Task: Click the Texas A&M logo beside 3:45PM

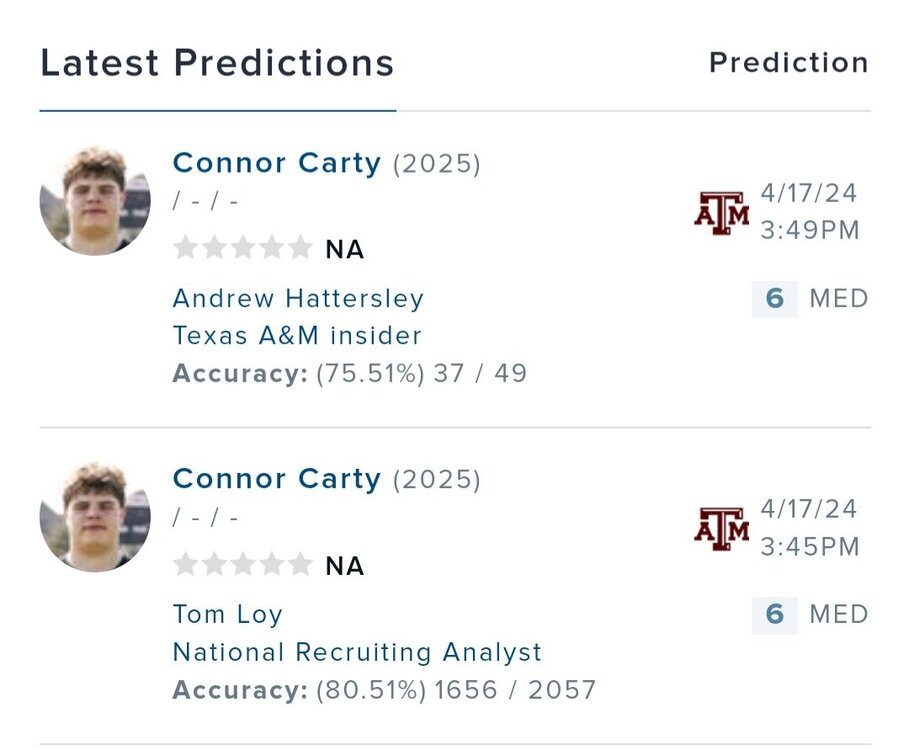Action: pyautogui.click(x=722, y=528)
